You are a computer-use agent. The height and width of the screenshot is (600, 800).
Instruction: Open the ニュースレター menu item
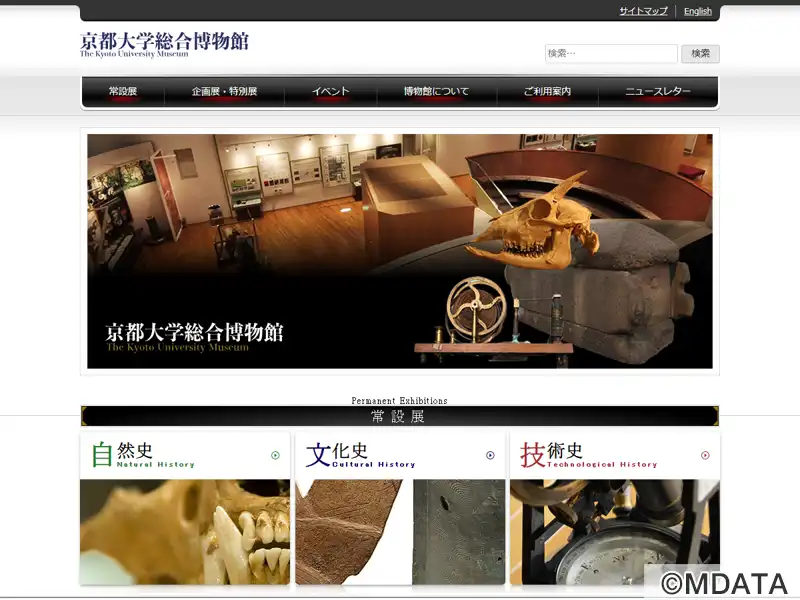click(x=658, y=91)
